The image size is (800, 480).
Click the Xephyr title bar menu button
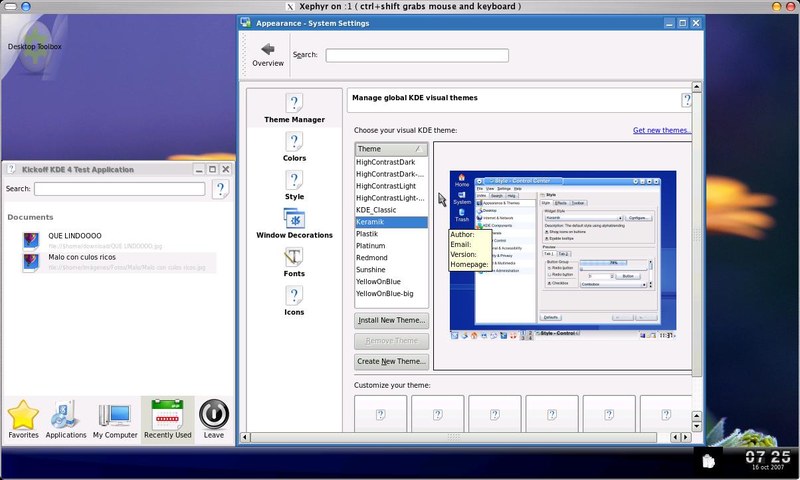click(x=11, y=6)
